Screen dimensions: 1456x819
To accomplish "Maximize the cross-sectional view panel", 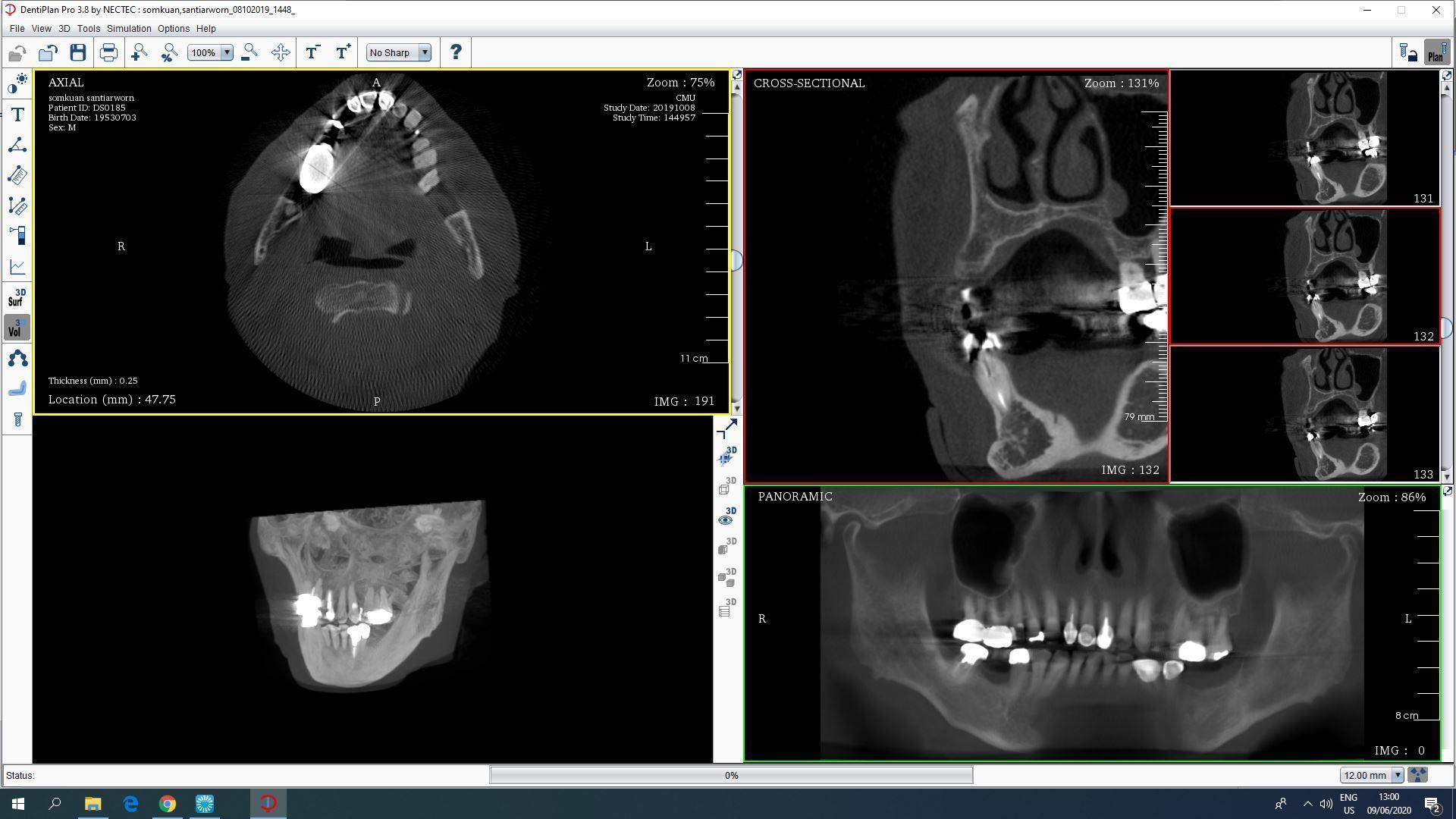I will 1446,75.
